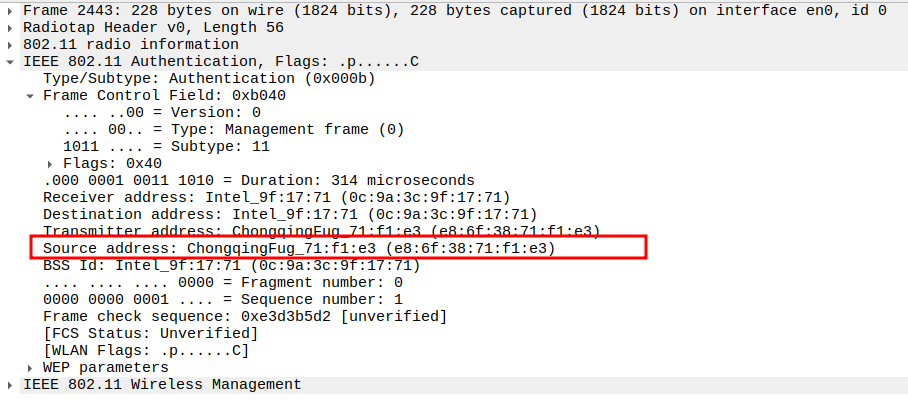Select the highlighted Source address row

point(298,248)
